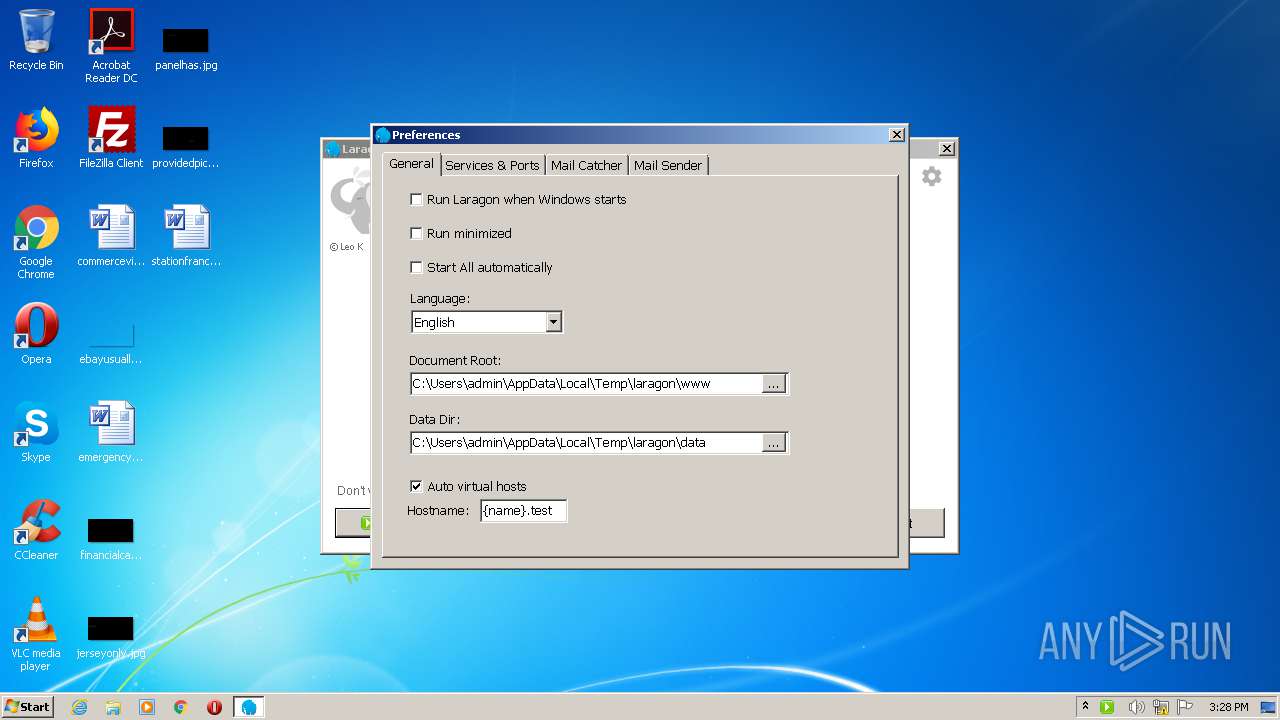
Task: Open FileZilla Client shortcut
Action: tap(111, 137)
